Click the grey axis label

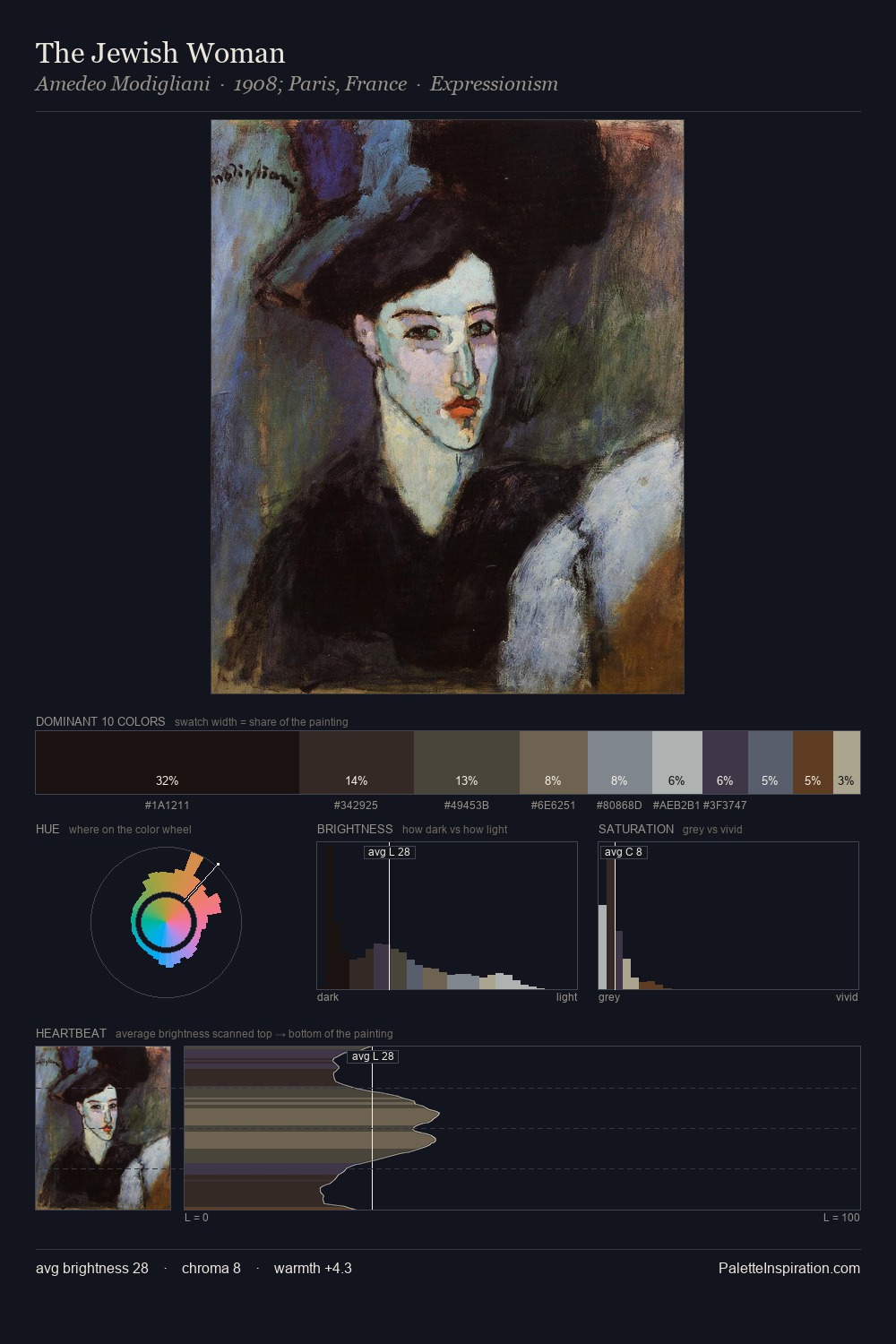[609, 997]
